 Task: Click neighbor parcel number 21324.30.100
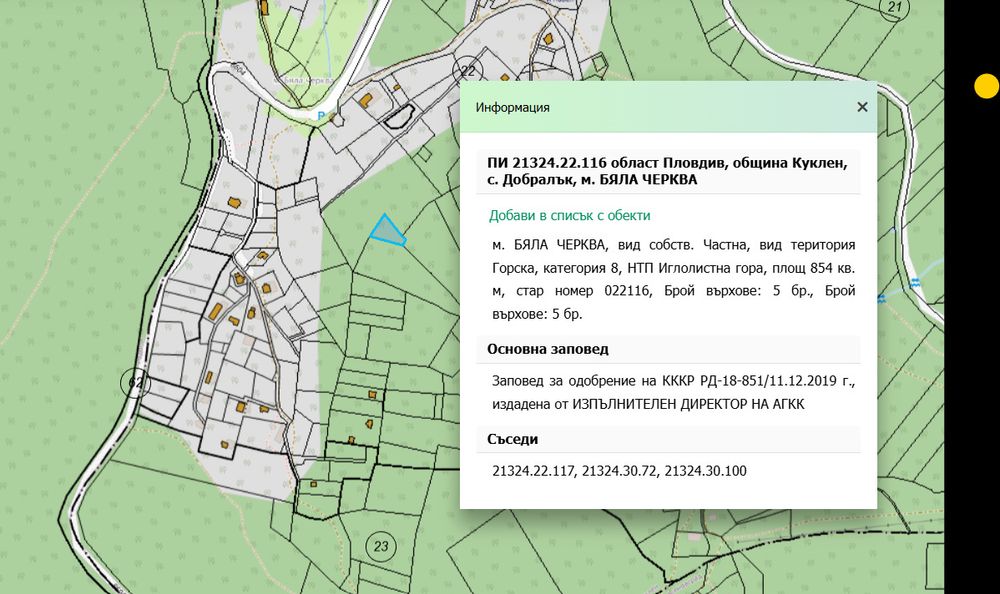[705, 471]
